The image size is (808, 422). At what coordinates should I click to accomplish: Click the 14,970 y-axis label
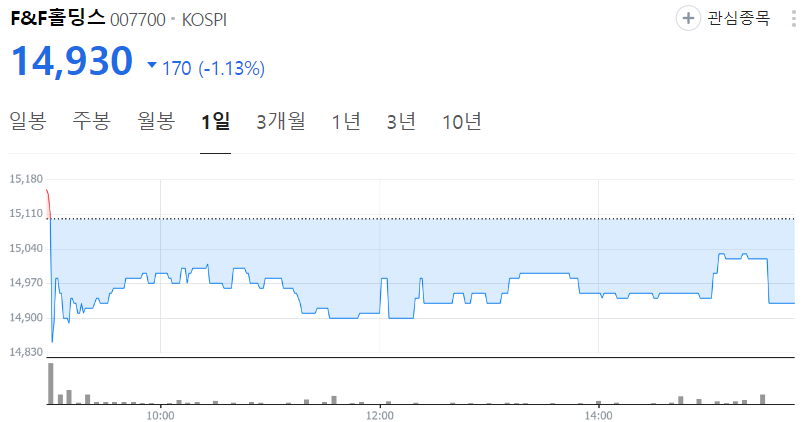26,283
